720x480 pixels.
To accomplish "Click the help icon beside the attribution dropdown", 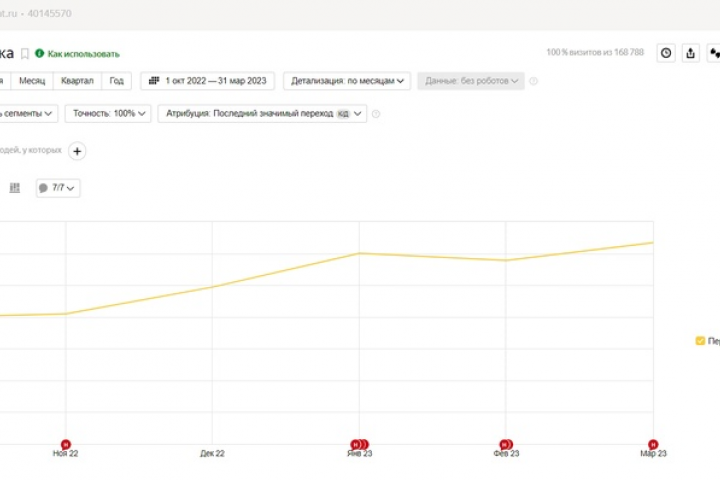I will coord(376,114).
